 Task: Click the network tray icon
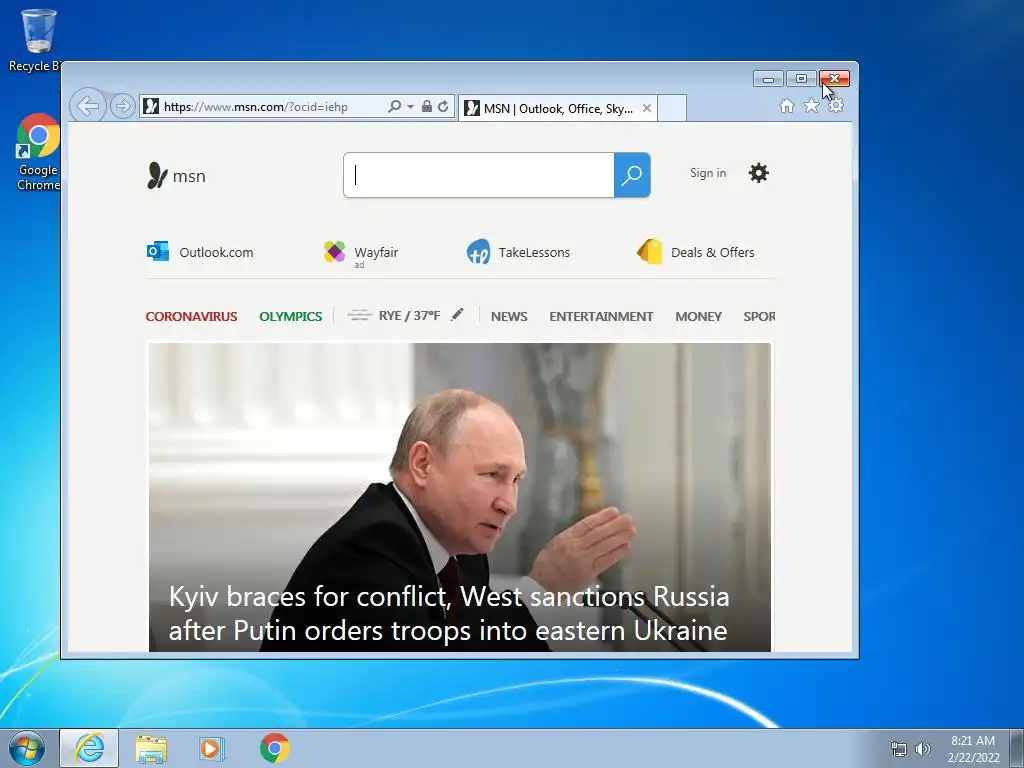tap(899, 749)
